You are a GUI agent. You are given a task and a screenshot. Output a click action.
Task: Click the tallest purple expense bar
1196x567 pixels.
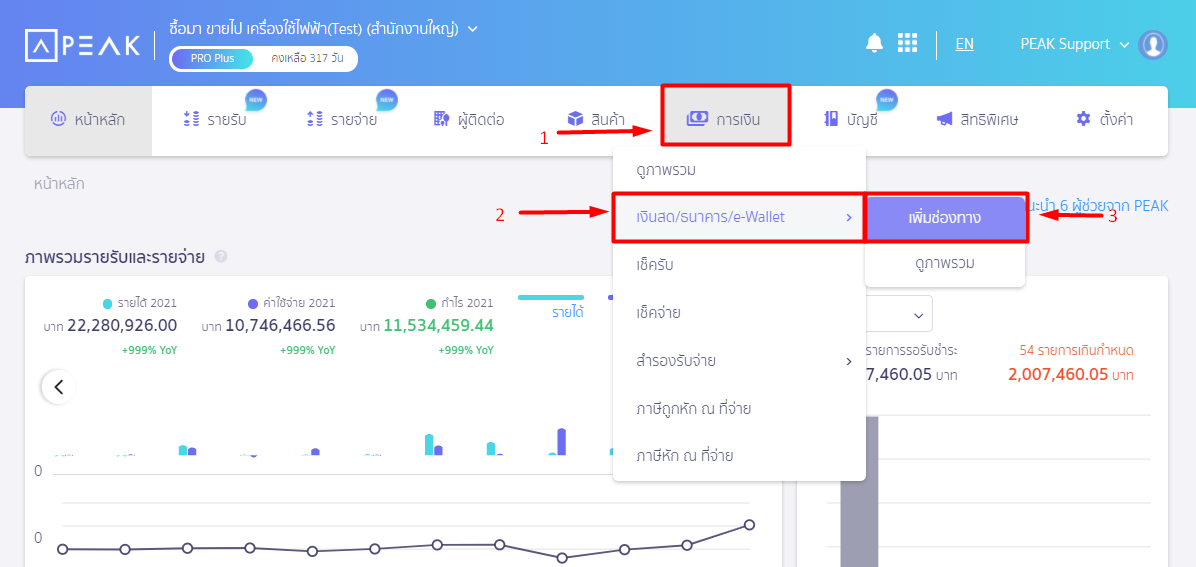pyautogui.click(x=562, y=442)
